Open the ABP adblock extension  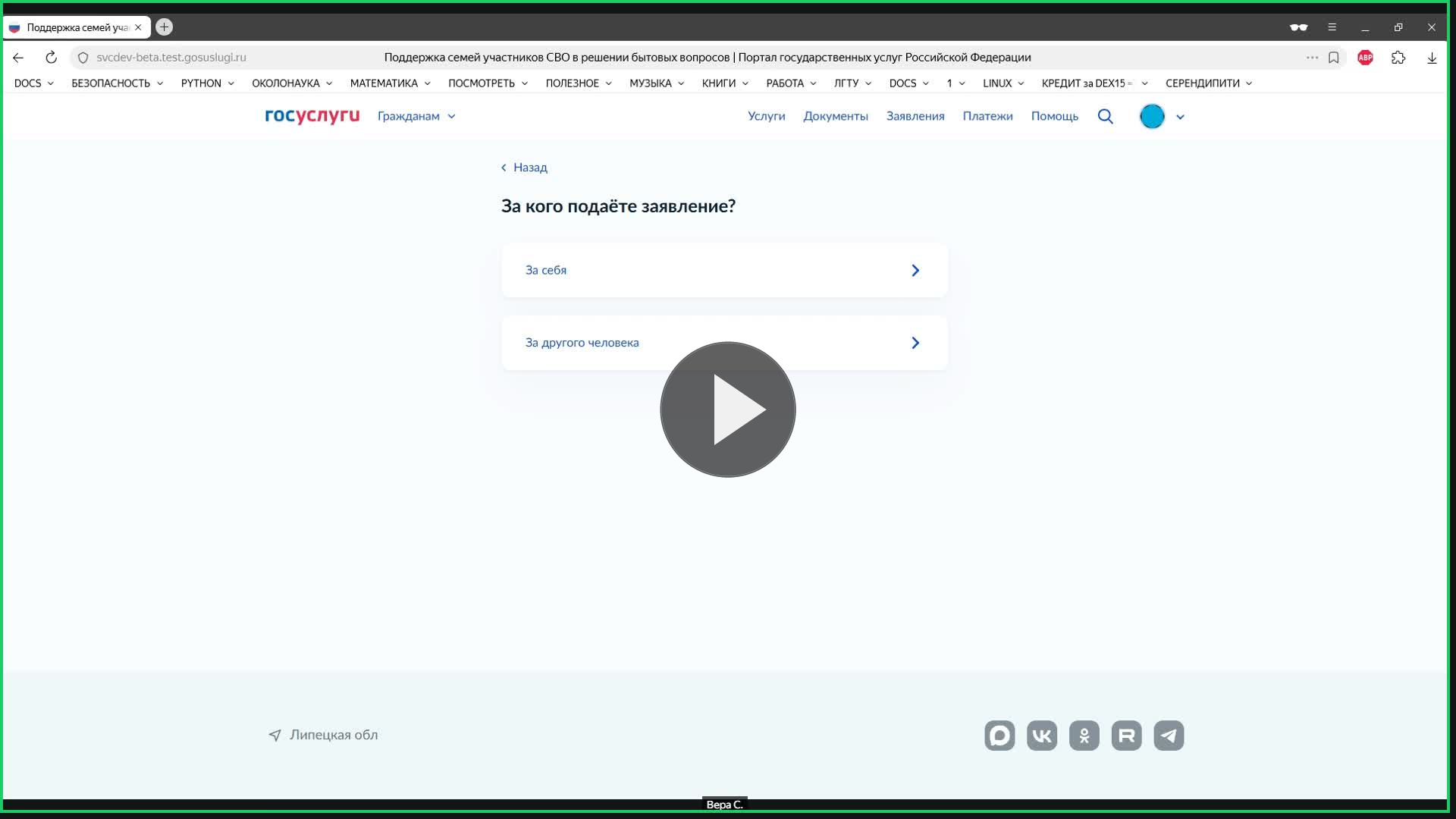pos(1365,58)
